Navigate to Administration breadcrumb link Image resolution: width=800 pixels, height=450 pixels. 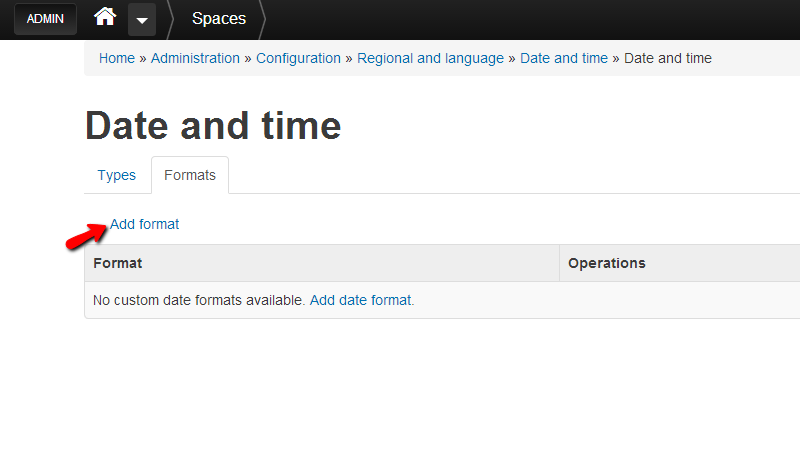click(x=195, y=58)
